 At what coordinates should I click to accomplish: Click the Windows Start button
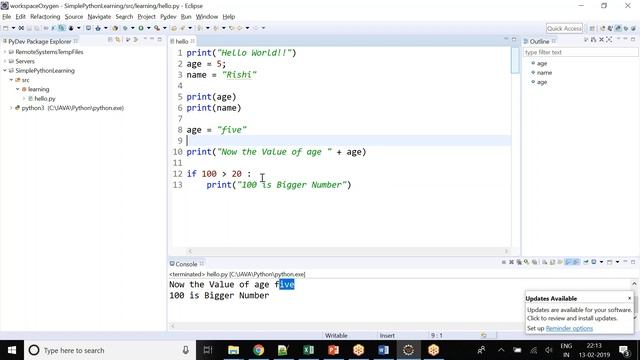(x=12, y=350)
